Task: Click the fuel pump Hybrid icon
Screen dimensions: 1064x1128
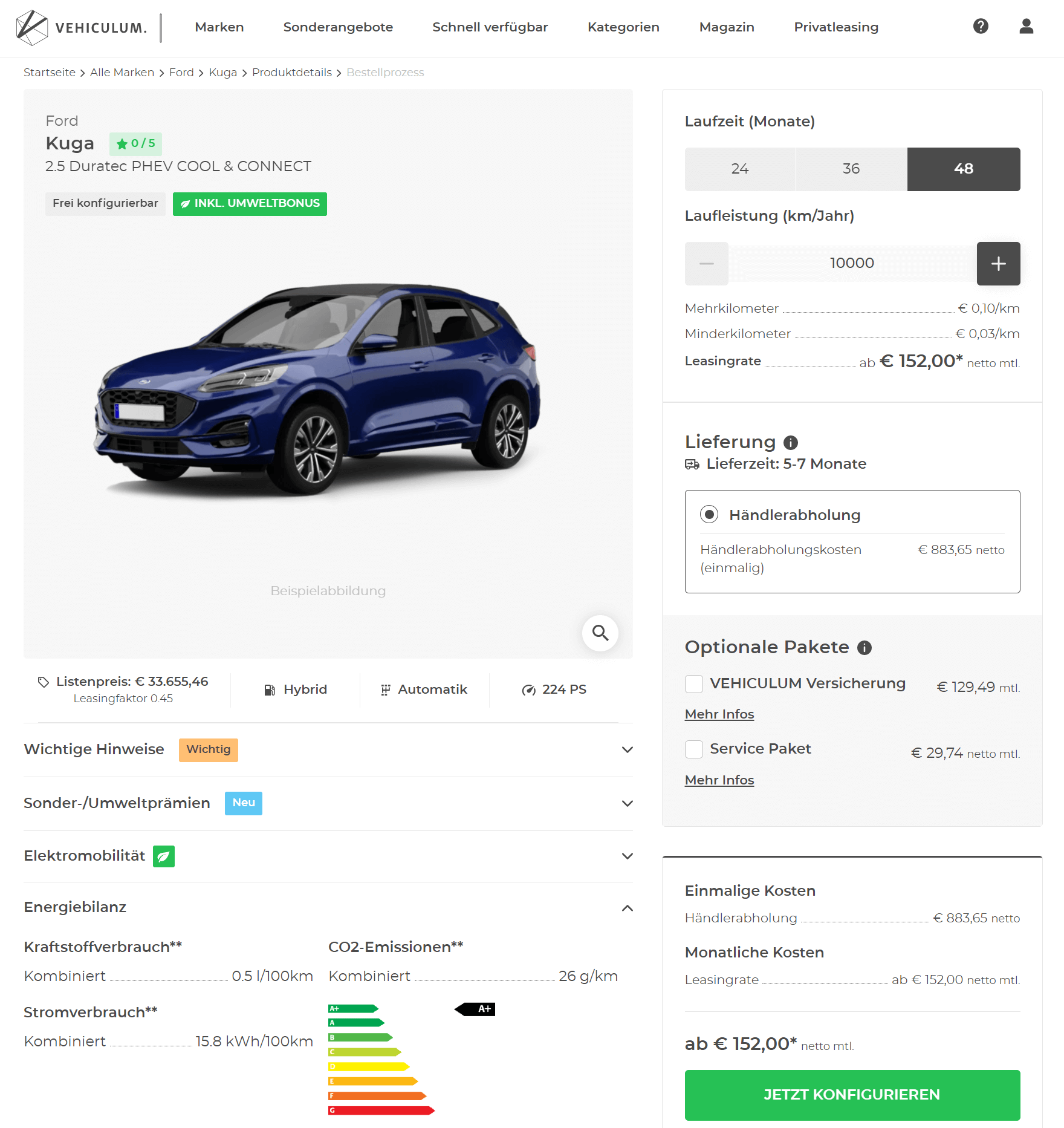Action: (270, 690)
